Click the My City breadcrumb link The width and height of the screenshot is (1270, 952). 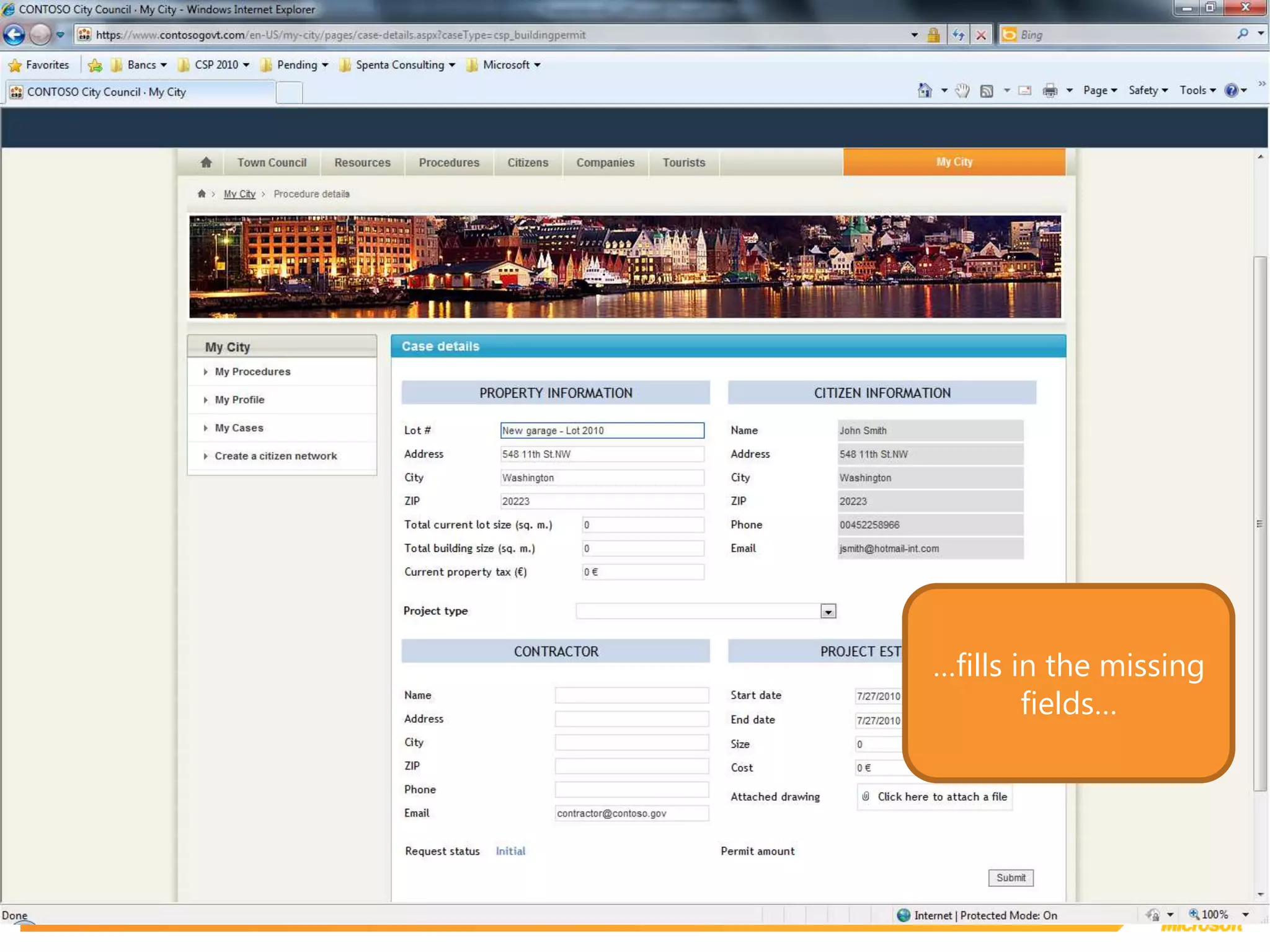pos(239,194)
